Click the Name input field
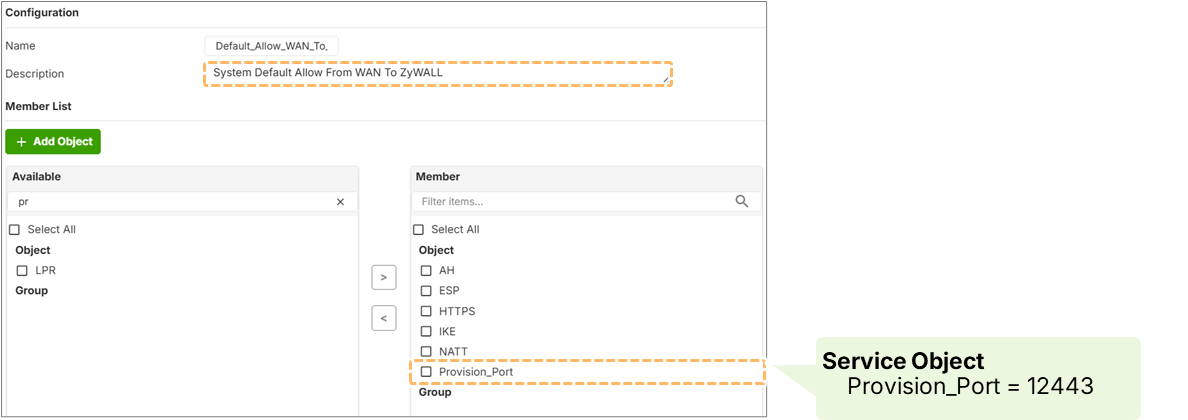The width and height of the screenshot is (1188, 420). [x=271, y=46]
